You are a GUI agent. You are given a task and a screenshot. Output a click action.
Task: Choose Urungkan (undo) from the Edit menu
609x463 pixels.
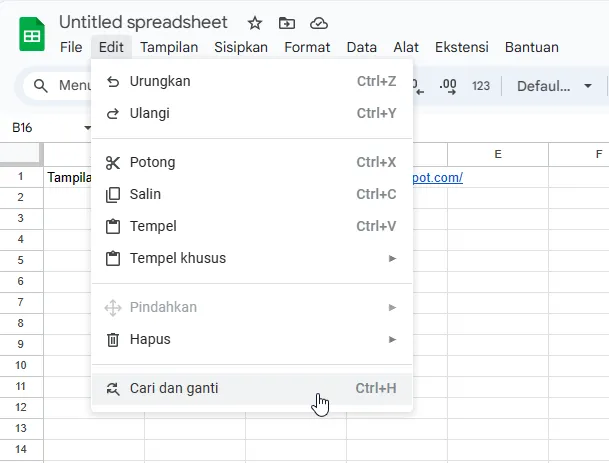pos(160,81)
